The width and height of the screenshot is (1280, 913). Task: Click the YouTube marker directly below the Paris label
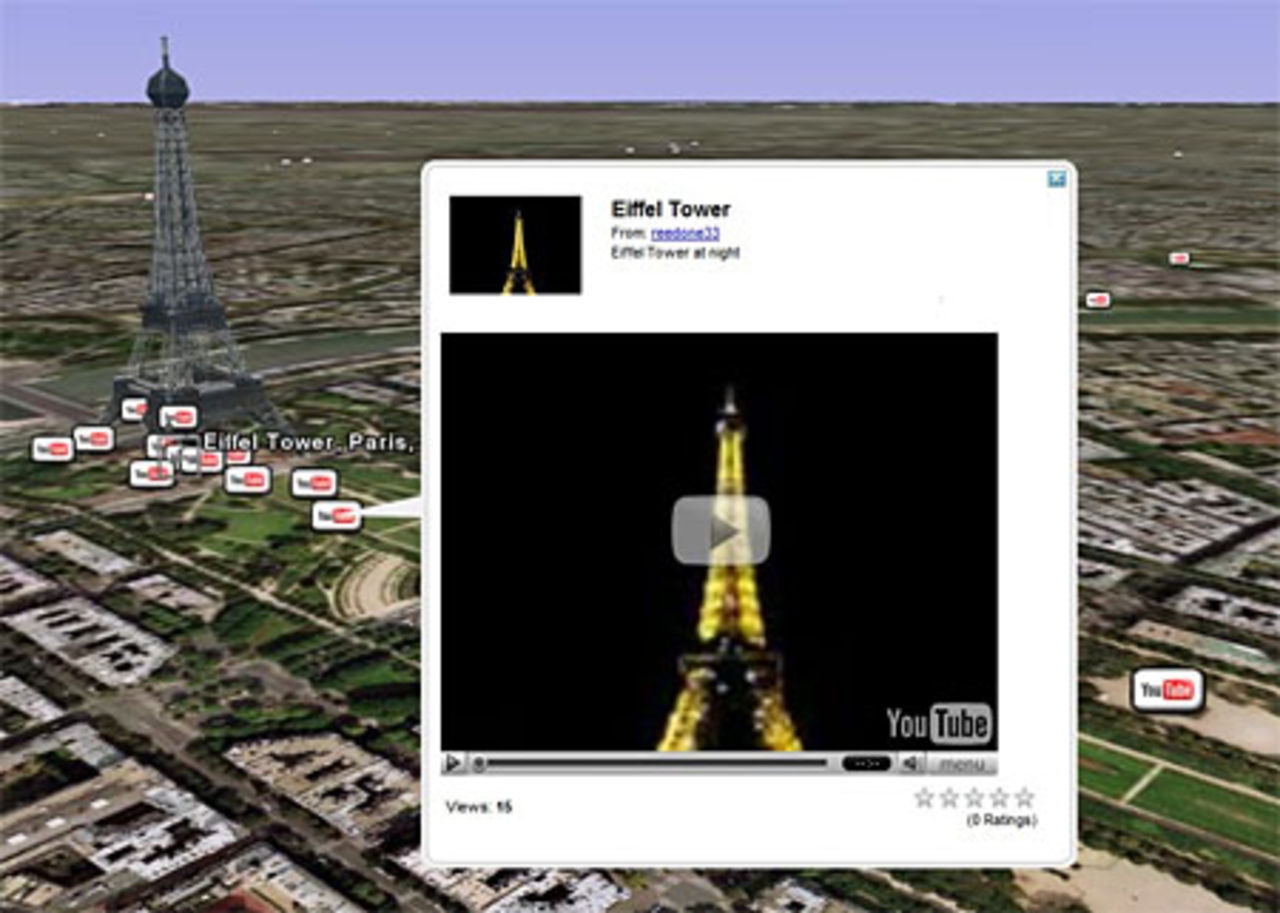pos(249,481)
